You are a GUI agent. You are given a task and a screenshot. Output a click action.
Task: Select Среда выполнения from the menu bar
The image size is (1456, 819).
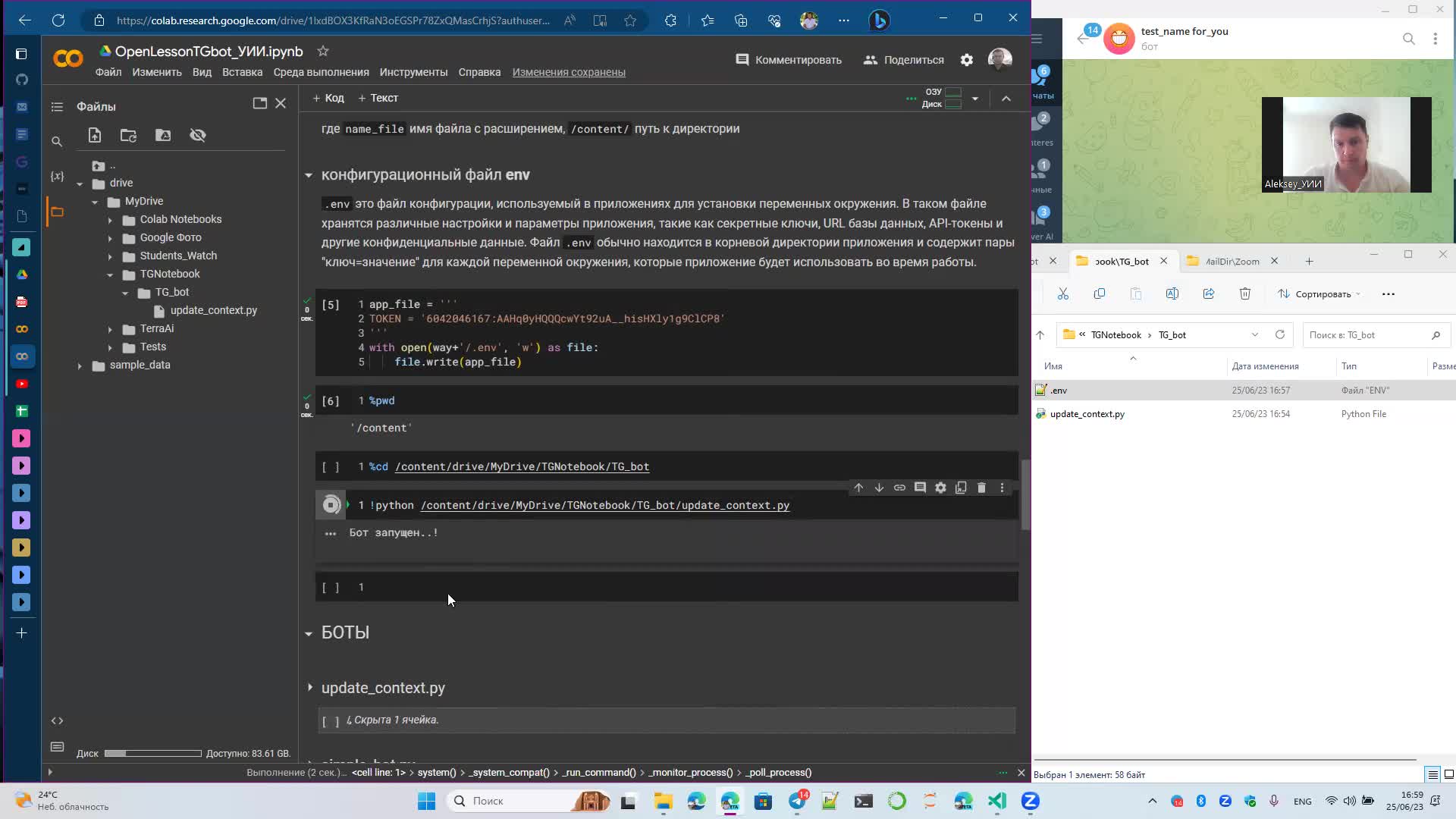[x=321, y=72]
